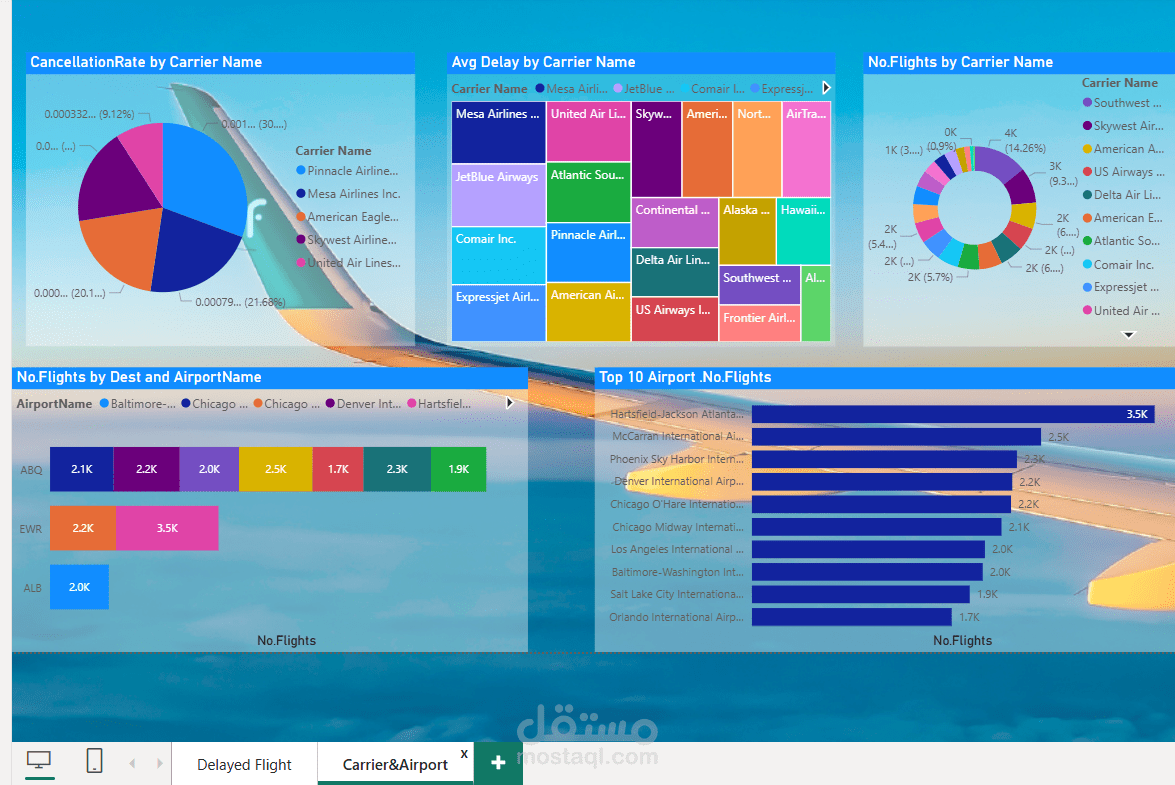
Task: Click 'US Airways ...' in donut chart legend
Action: 1129,172
